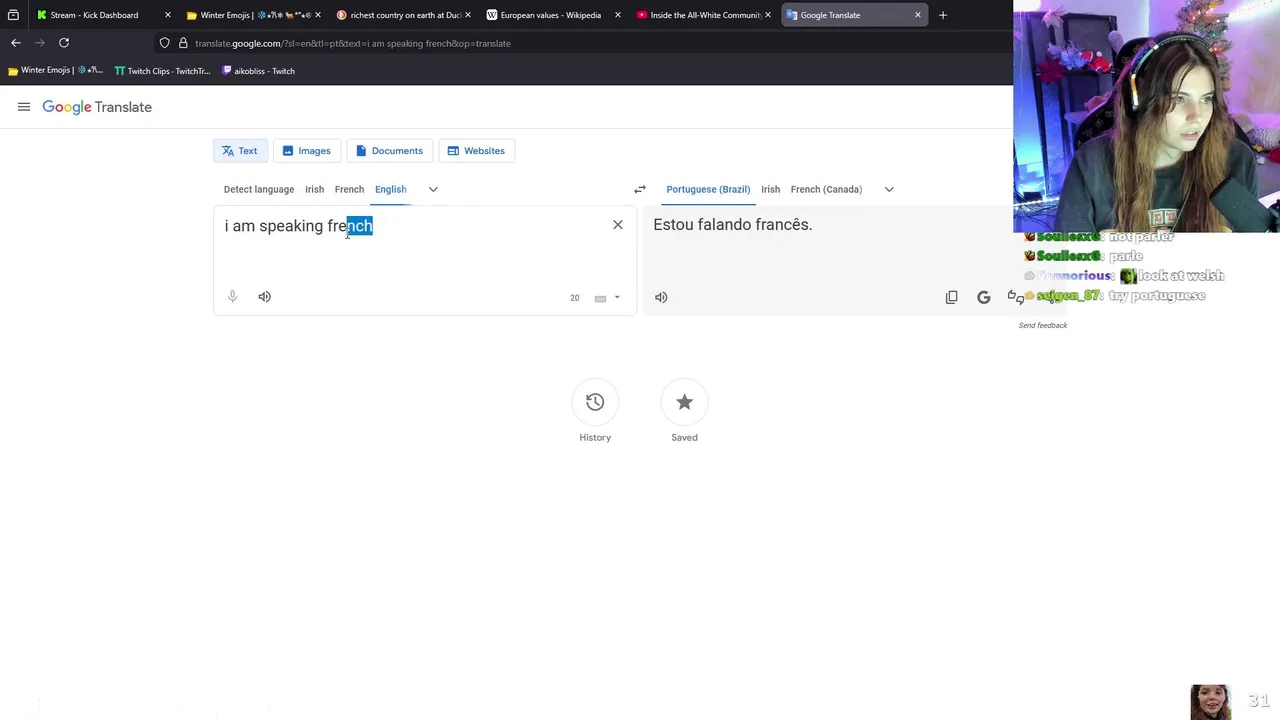The image size is (1280, 720).
Task: Click the Google Translate logo
Action: coord(97,107)
